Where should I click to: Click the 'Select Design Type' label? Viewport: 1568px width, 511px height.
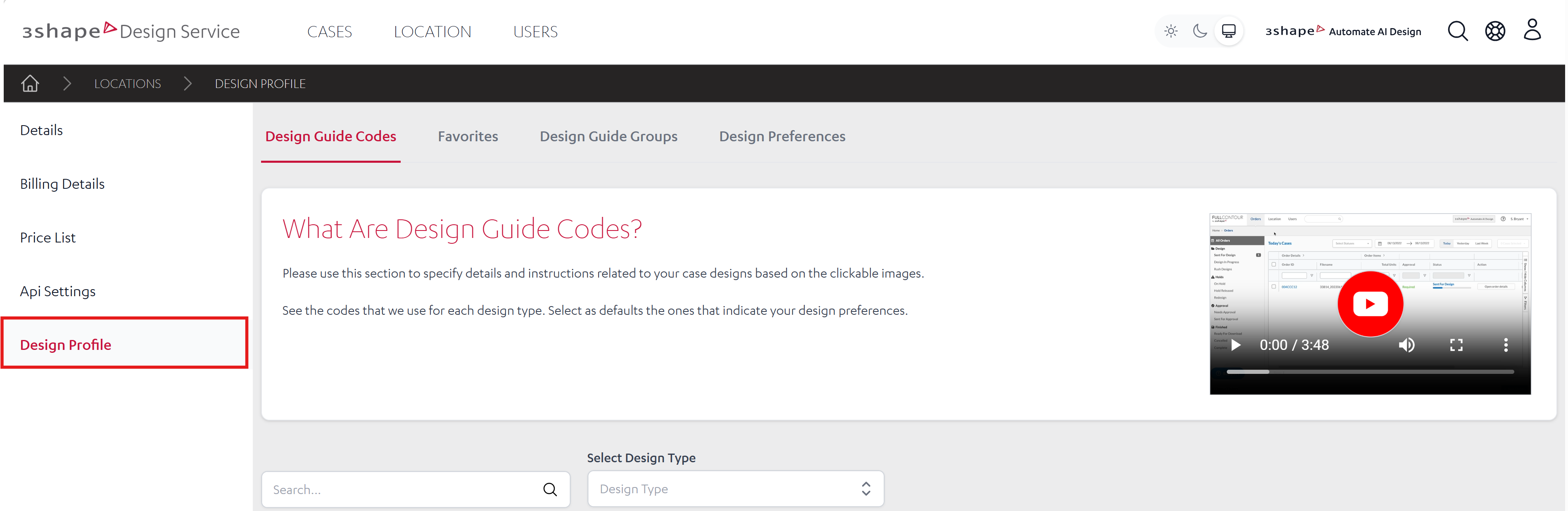point(641,458)
